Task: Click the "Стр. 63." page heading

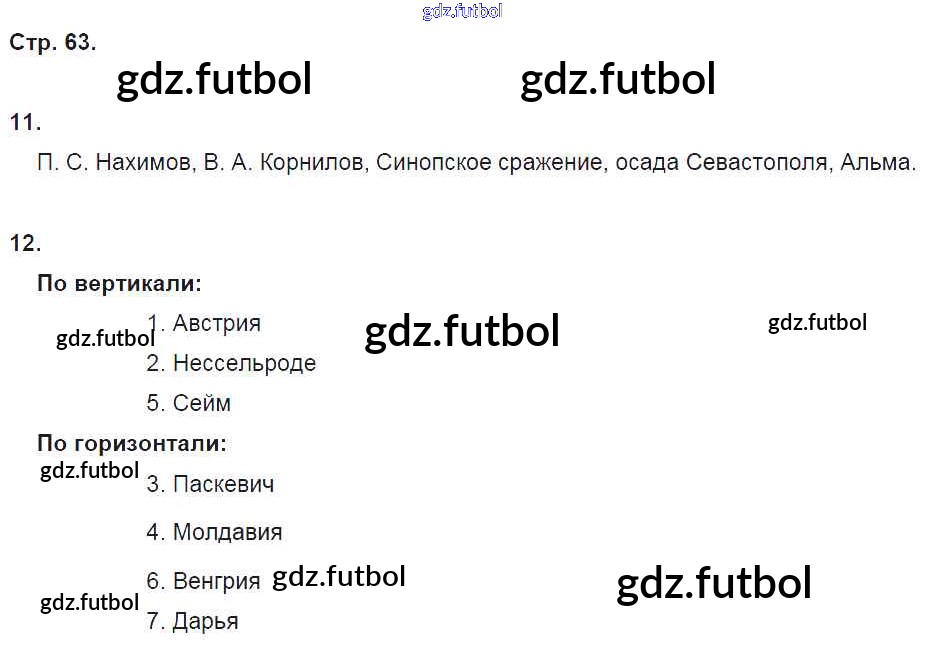Action: pyautogui.click(x=52, y=43)
